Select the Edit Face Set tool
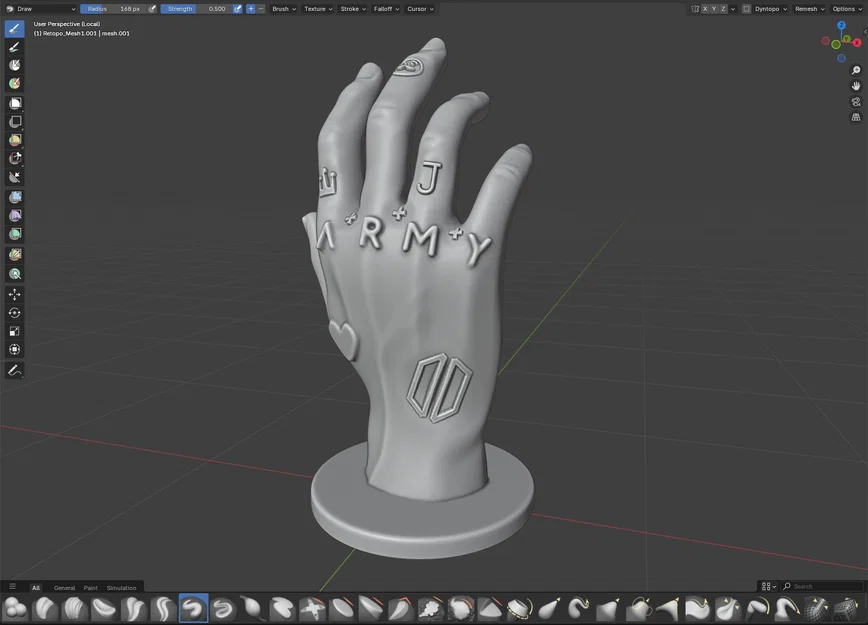Image resolution: width=868 pixels, height=625 pixels. click(15, 255)
